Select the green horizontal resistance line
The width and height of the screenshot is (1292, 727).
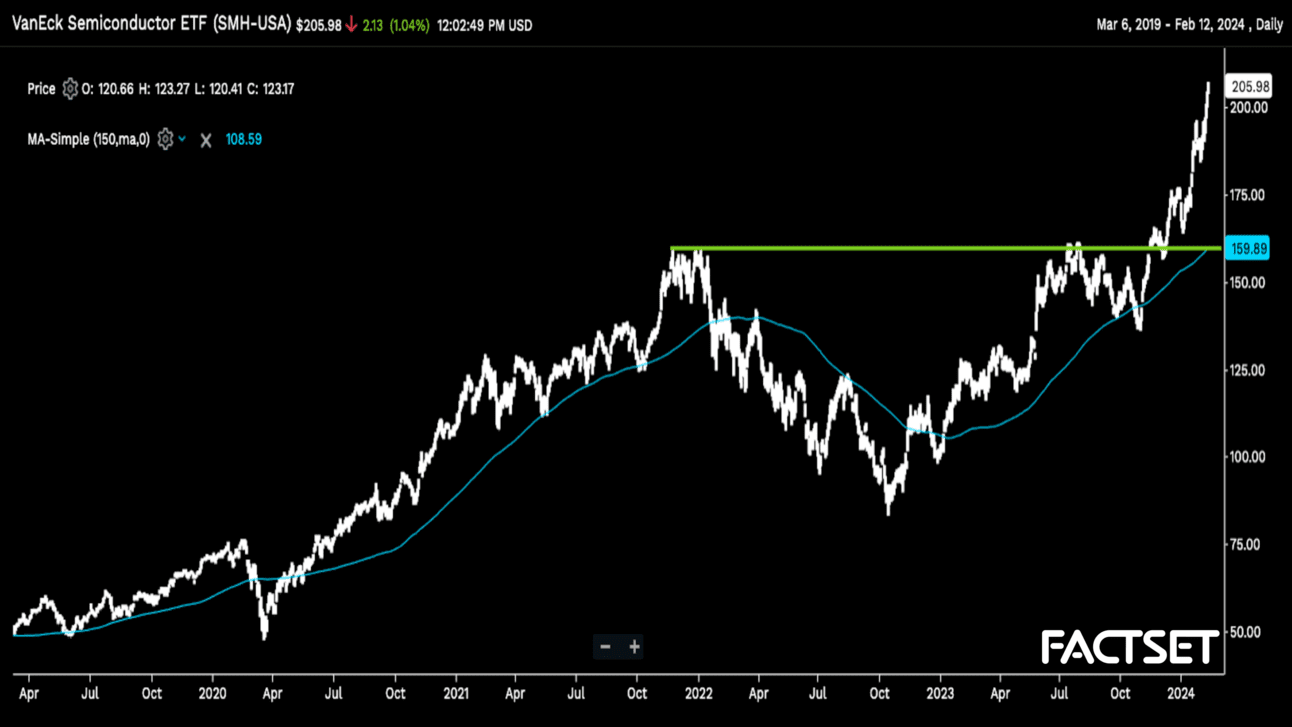945,248
